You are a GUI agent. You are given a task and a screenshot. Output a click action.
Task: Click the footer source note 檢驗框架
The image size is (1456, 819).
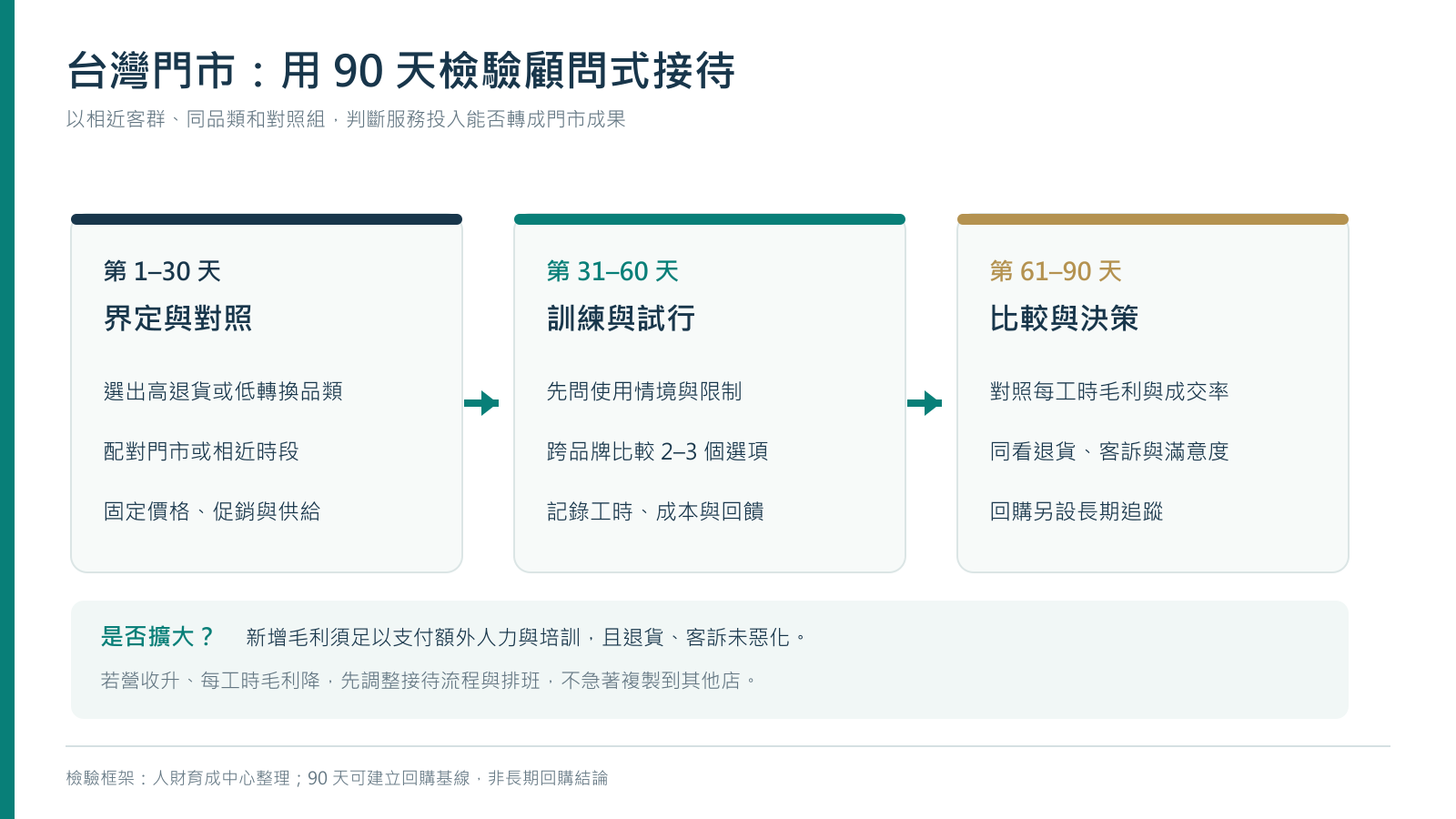[337, 778]
